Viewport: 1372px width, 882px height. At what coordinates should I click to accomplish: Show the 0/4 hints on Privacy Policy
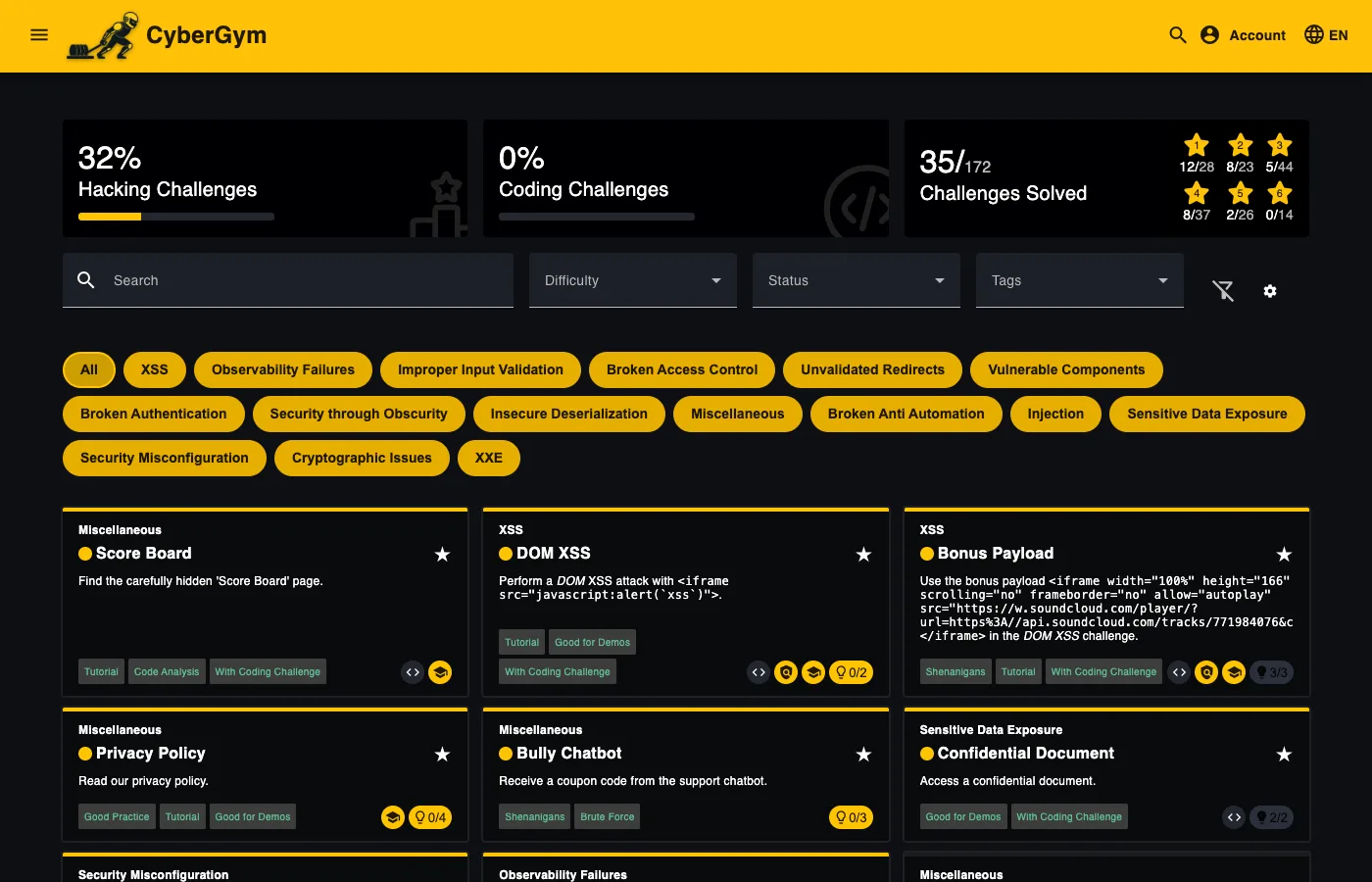pyautogui.click(x=430, y=817)
